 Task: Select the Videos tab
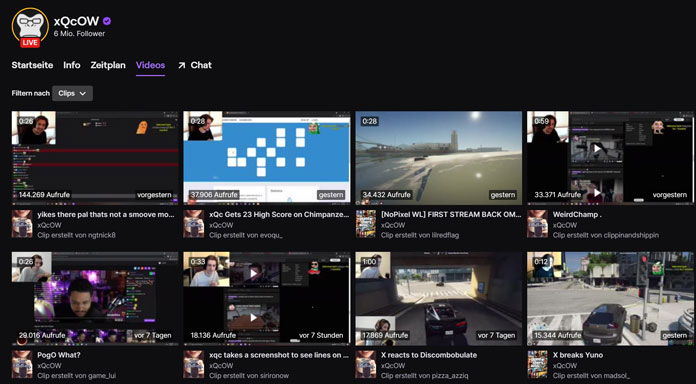pos(150,65)
